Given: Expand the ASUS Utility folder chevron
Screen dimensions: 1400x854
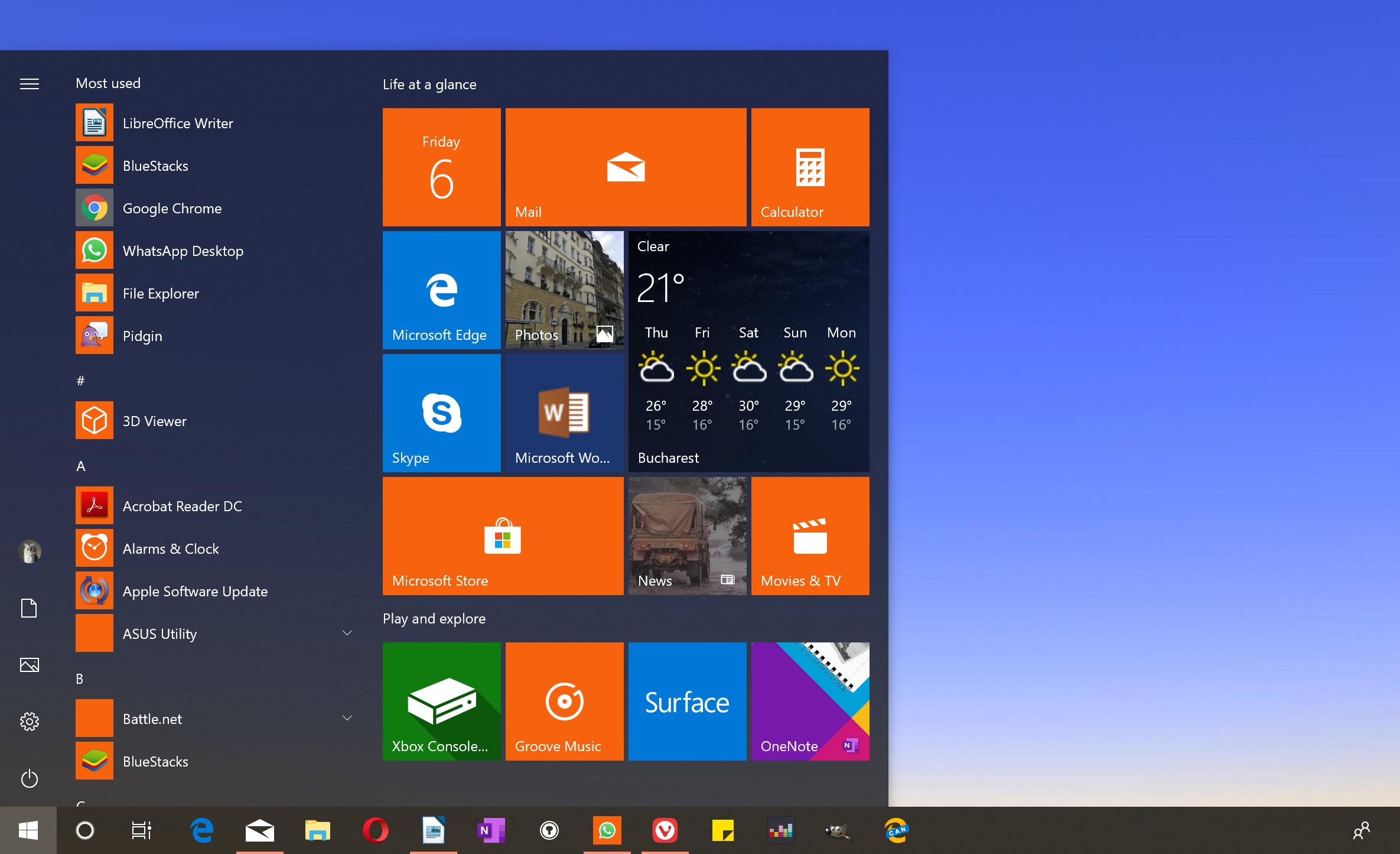Looking at the screenshot, I should [347, 633].
